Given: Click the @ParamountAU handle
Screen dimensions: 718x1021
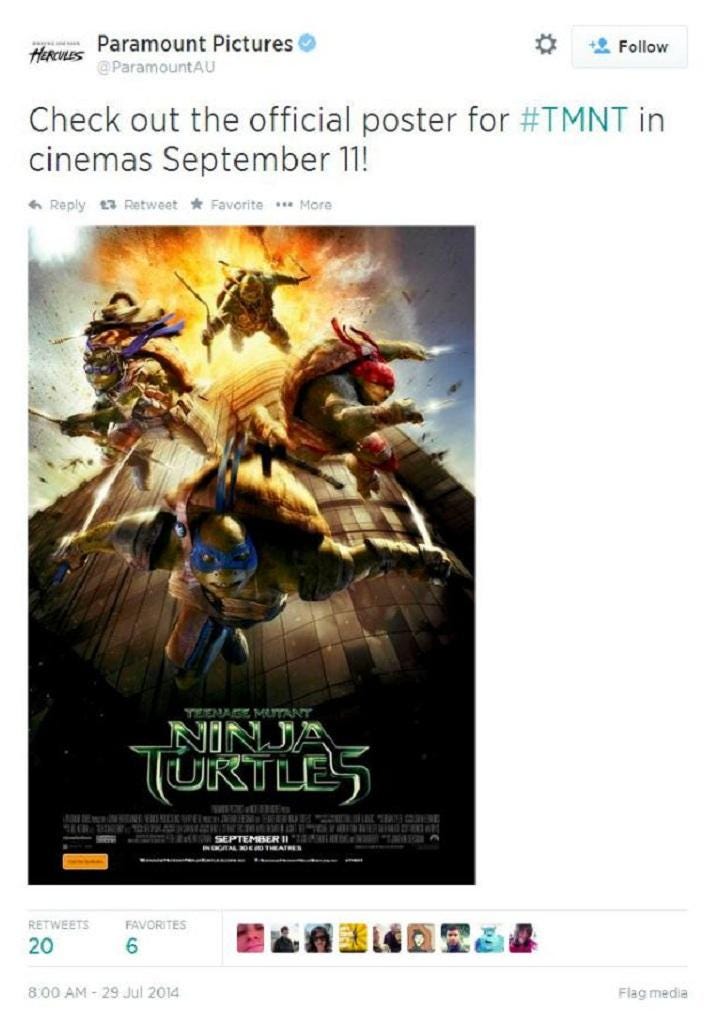Looking at the screenshot, I should [x=156, y=67].
